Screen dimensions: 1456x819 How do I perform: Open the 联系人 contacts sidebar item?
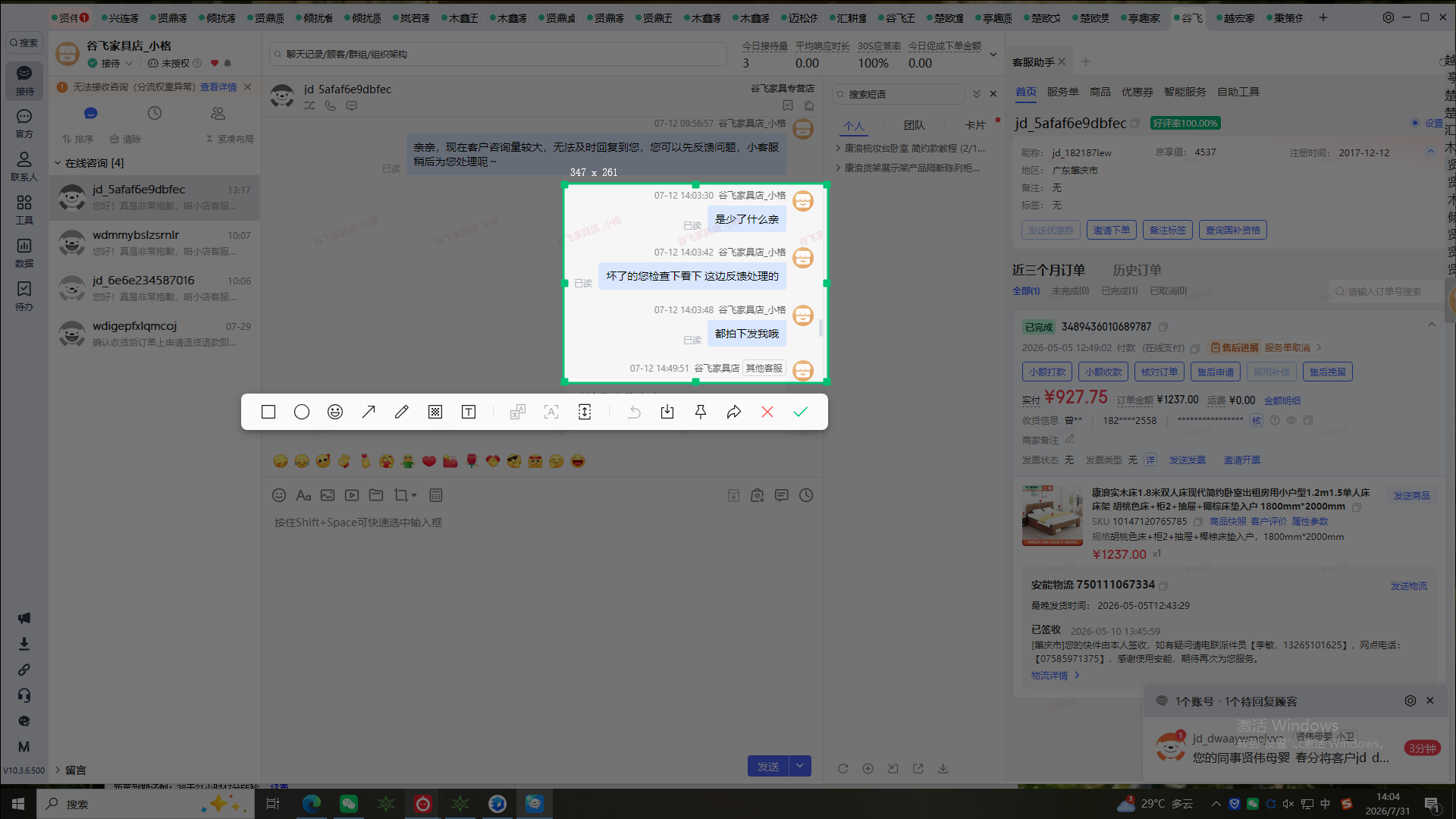[24, 166]
